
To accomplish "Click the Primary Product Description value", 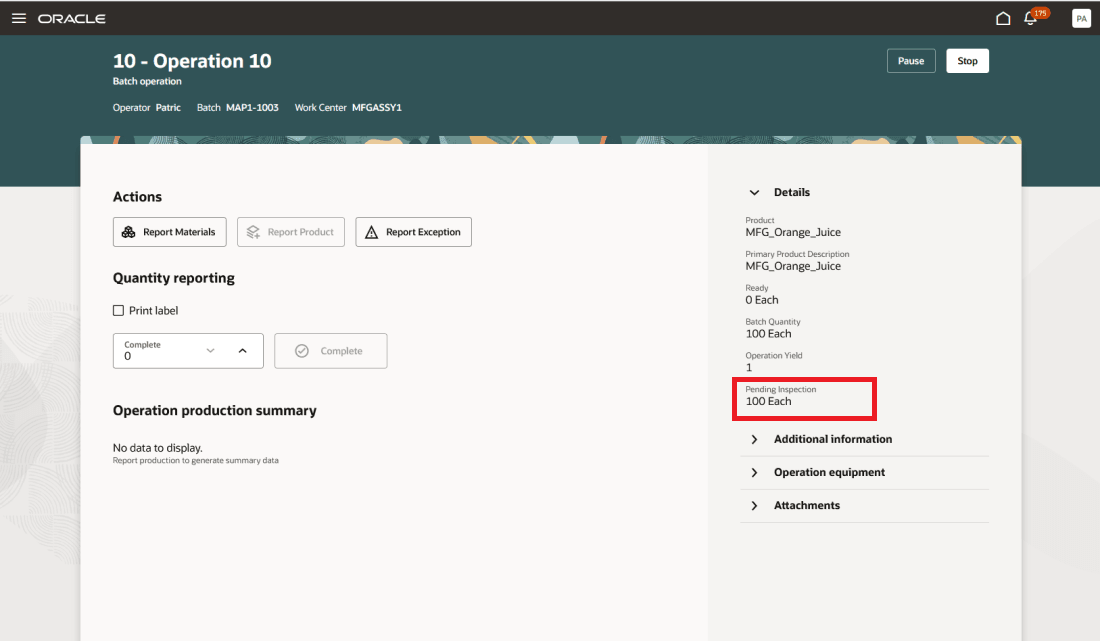I will (793, 266).
